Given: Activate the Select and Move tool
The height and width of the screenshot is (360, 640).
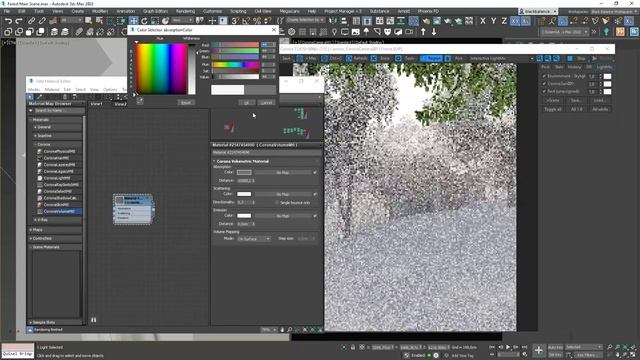Looking at the screenshot, I should click(133, 20).
